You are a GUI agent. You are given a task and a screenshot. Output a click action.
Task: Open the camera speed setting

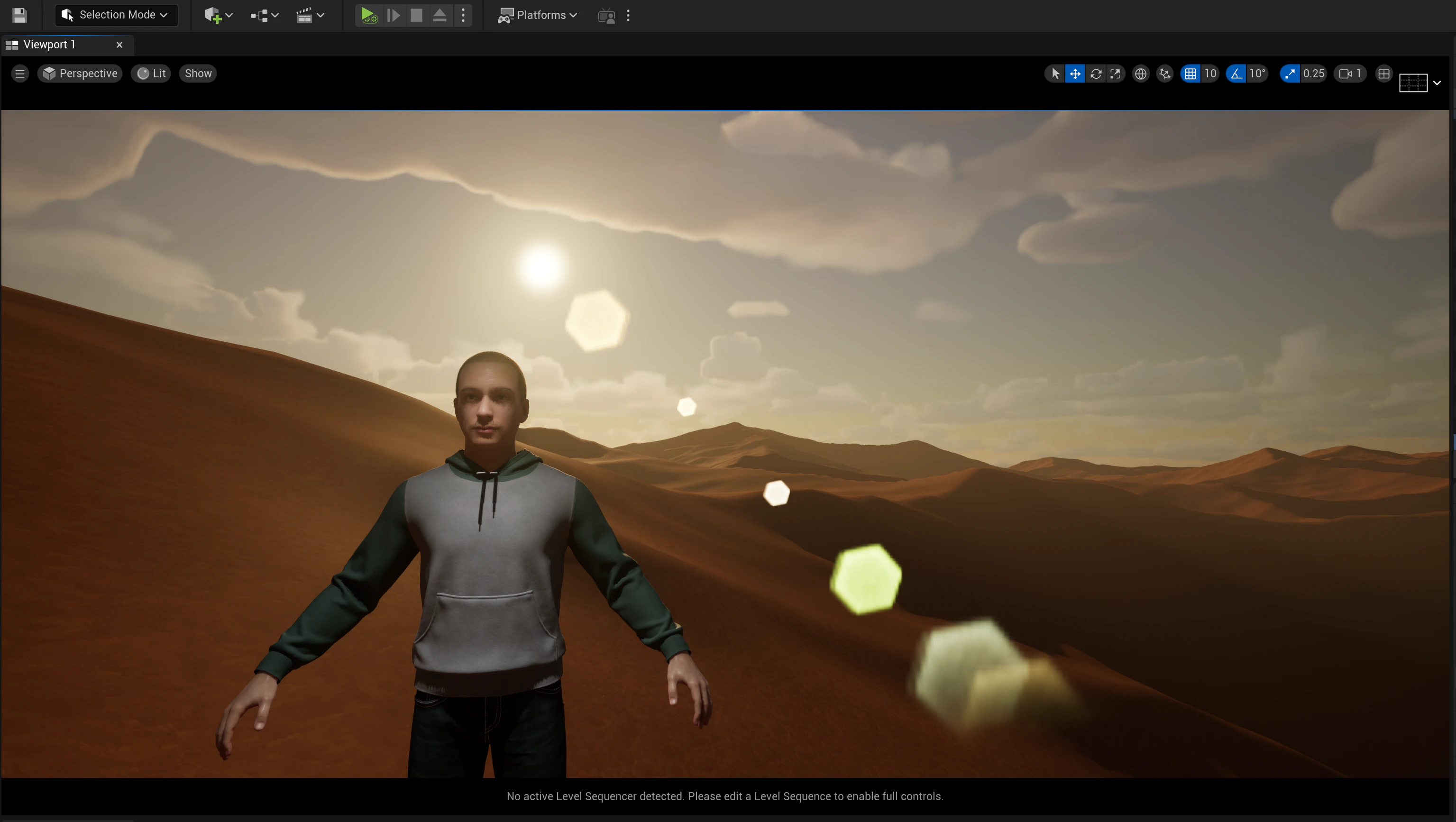pos(1350,73)
